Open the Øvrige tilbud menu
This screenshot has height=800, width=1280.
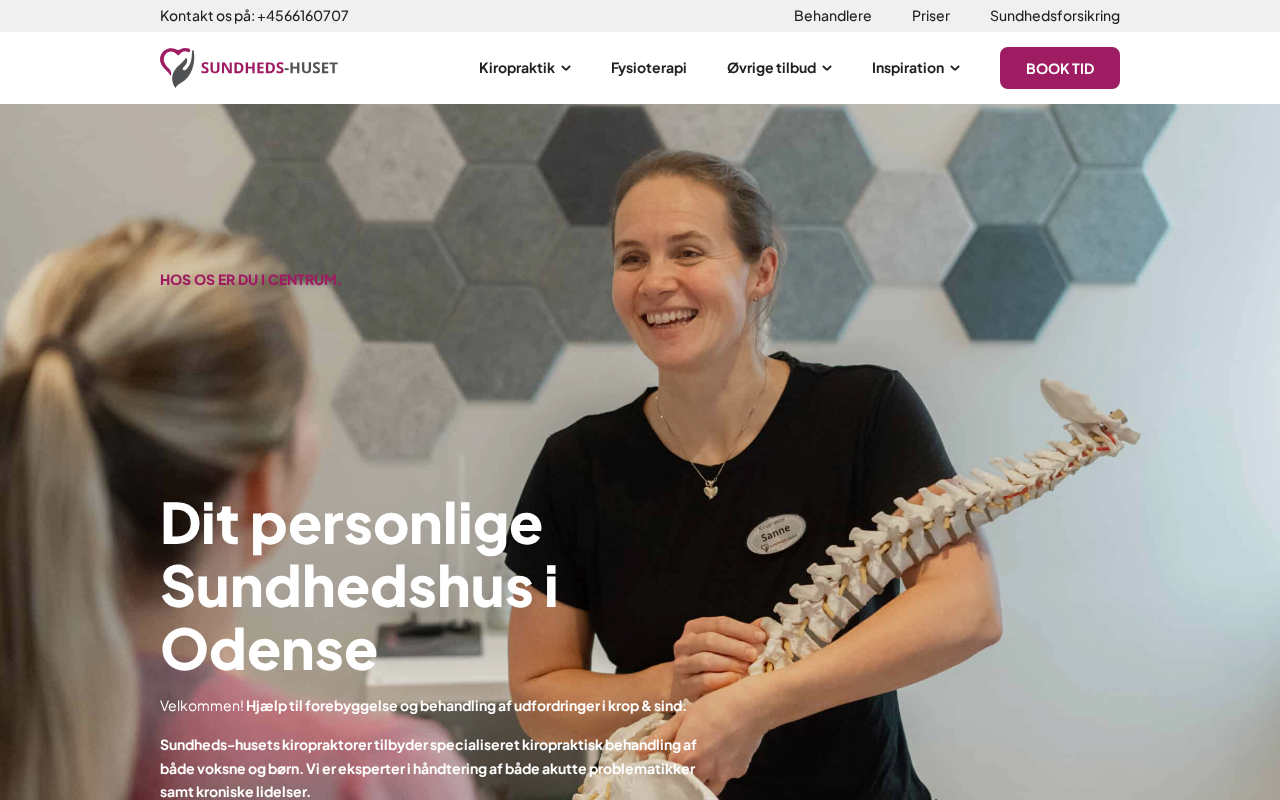click(771, 68)
